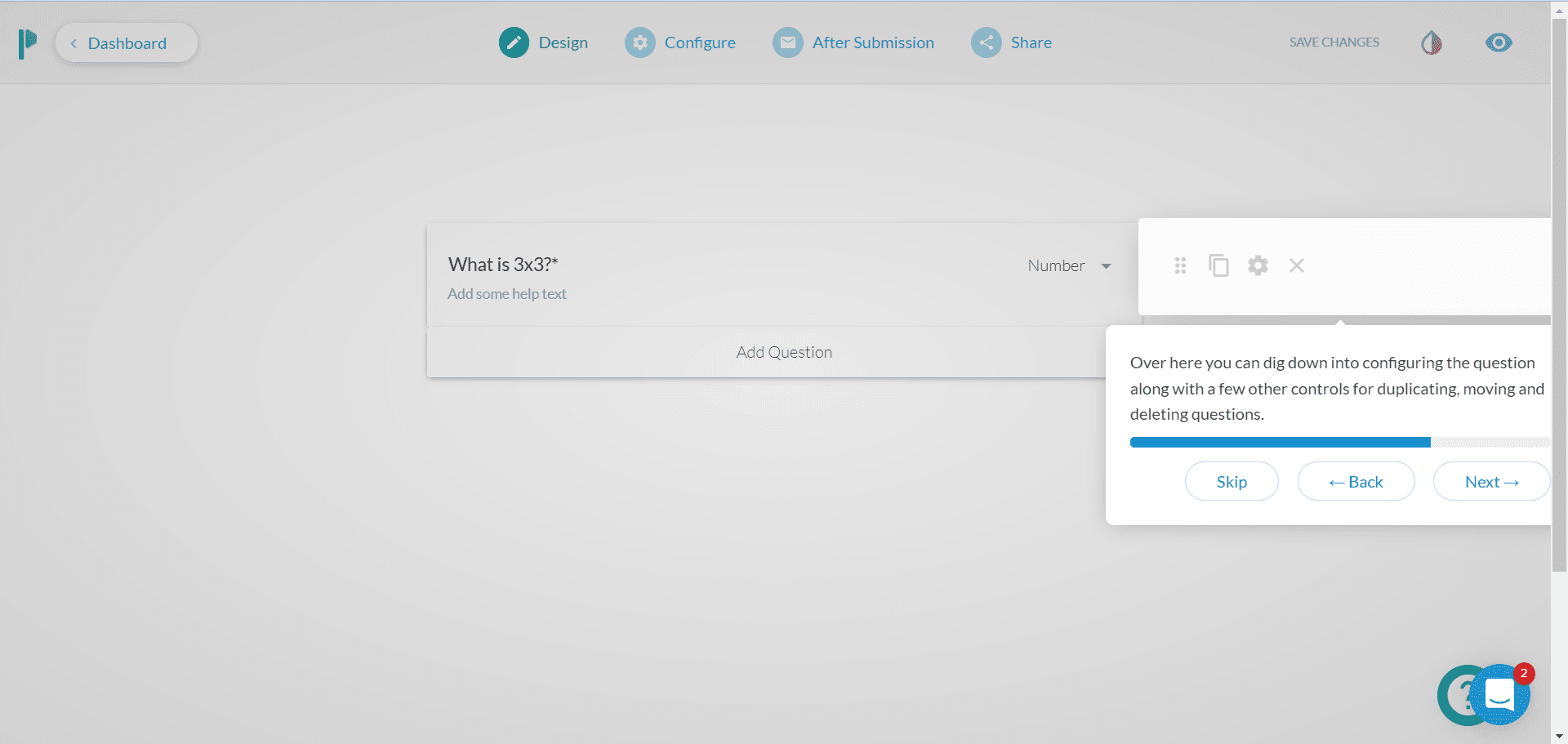Click the Configure gear icon

click(x=640, y=42)
